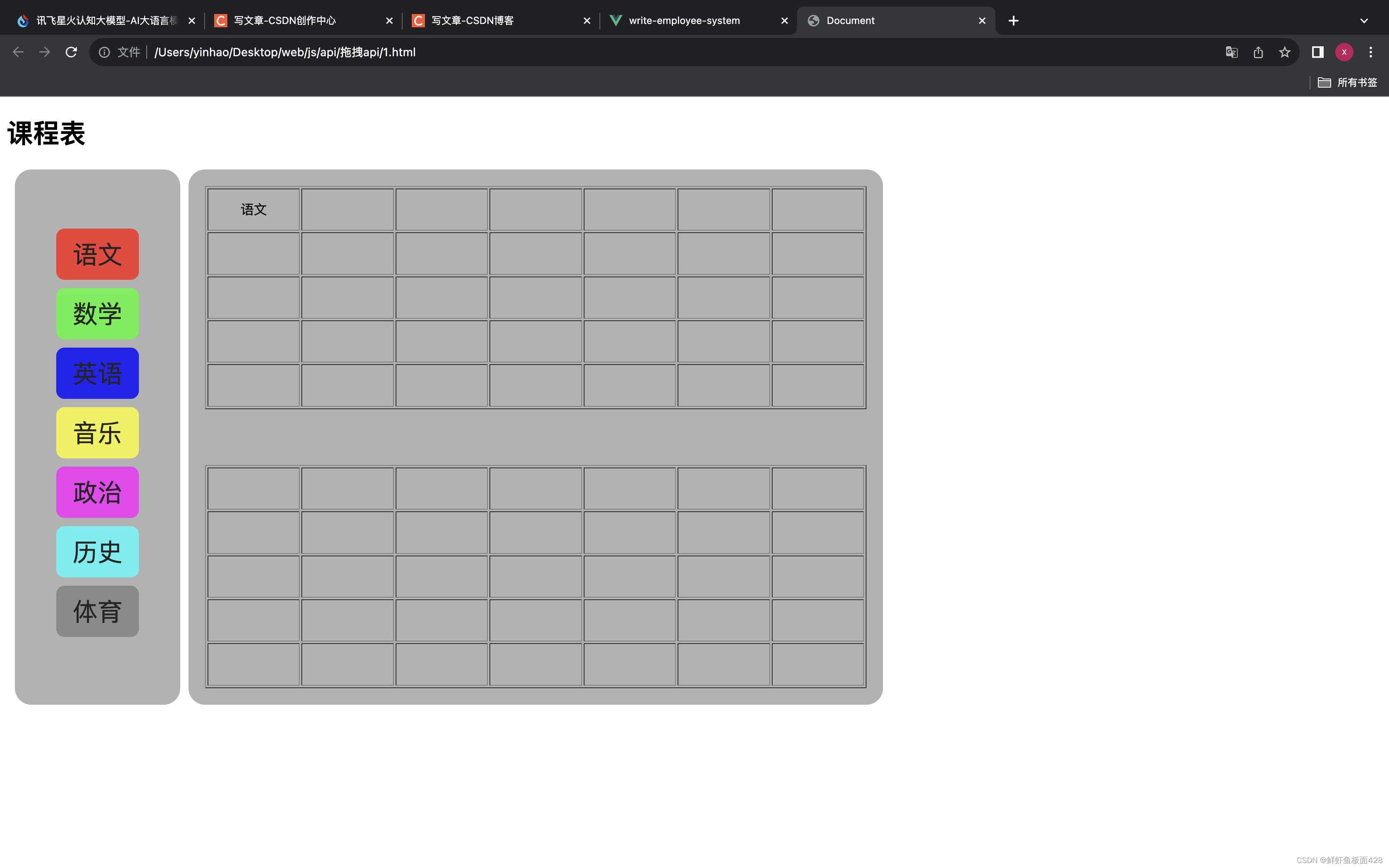Screen dimensions: 1389x868
Task: Open a new browser tab
Action: [1014, 21]
